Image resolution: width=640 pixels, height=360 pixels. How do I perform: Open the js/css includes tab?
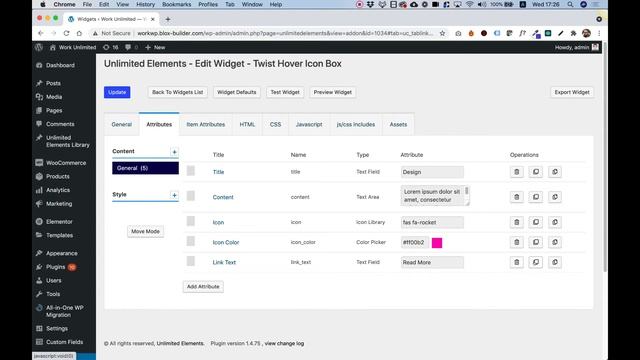pos(356,124)
